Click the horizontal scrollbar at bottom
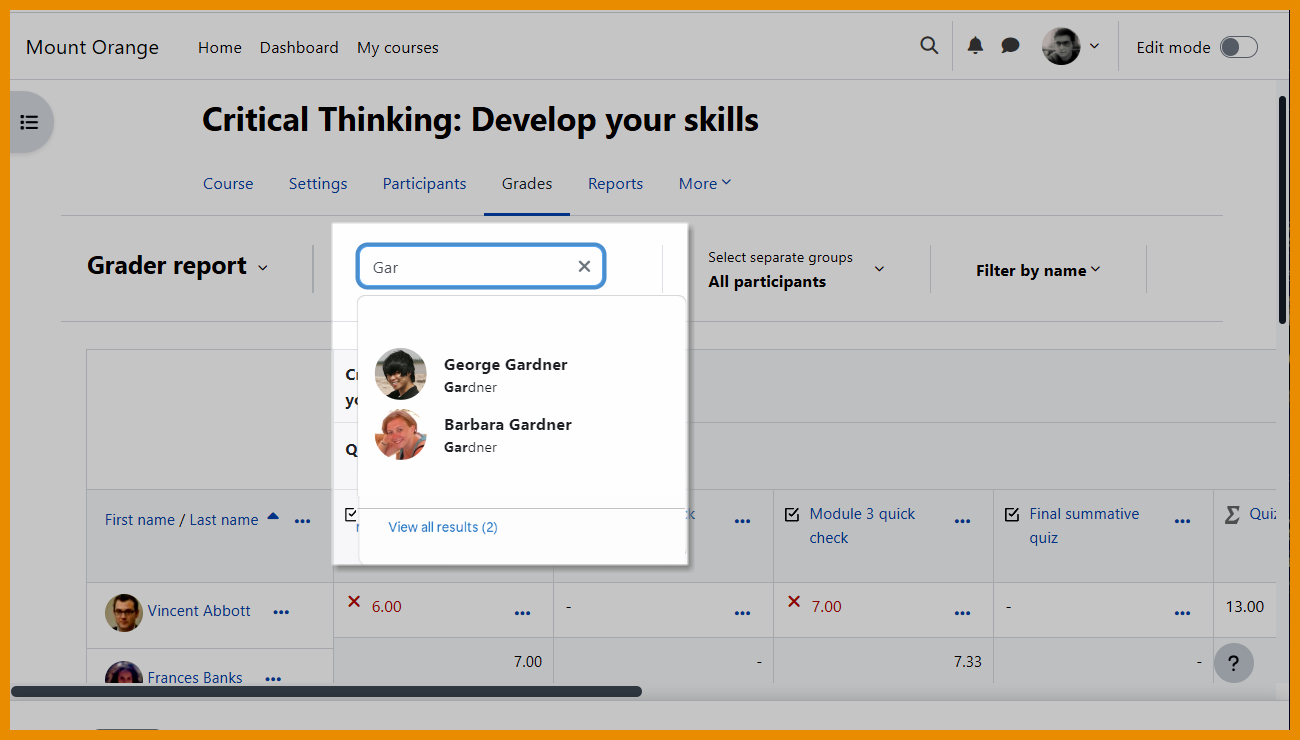Screen dimensions: 1300x740 coord(326,691)
